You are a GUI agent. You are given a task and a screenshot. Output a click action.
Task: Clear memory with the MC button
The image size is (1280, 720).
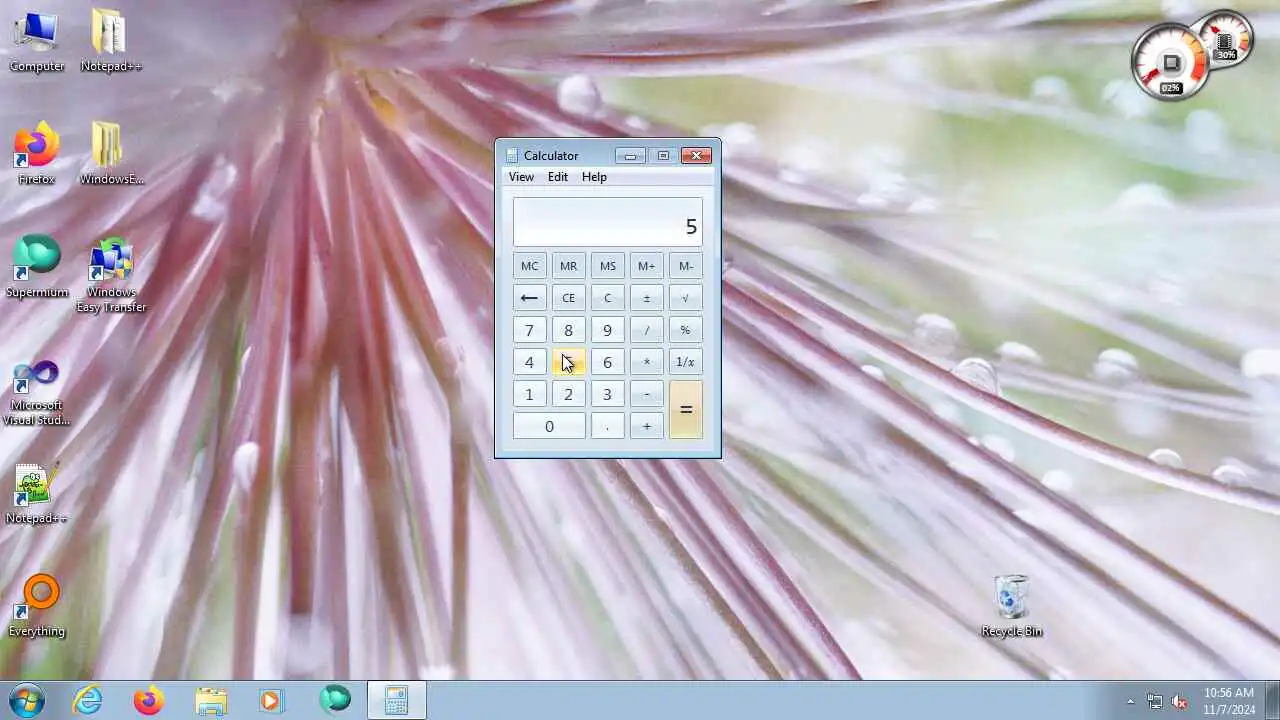click(529, 266)
